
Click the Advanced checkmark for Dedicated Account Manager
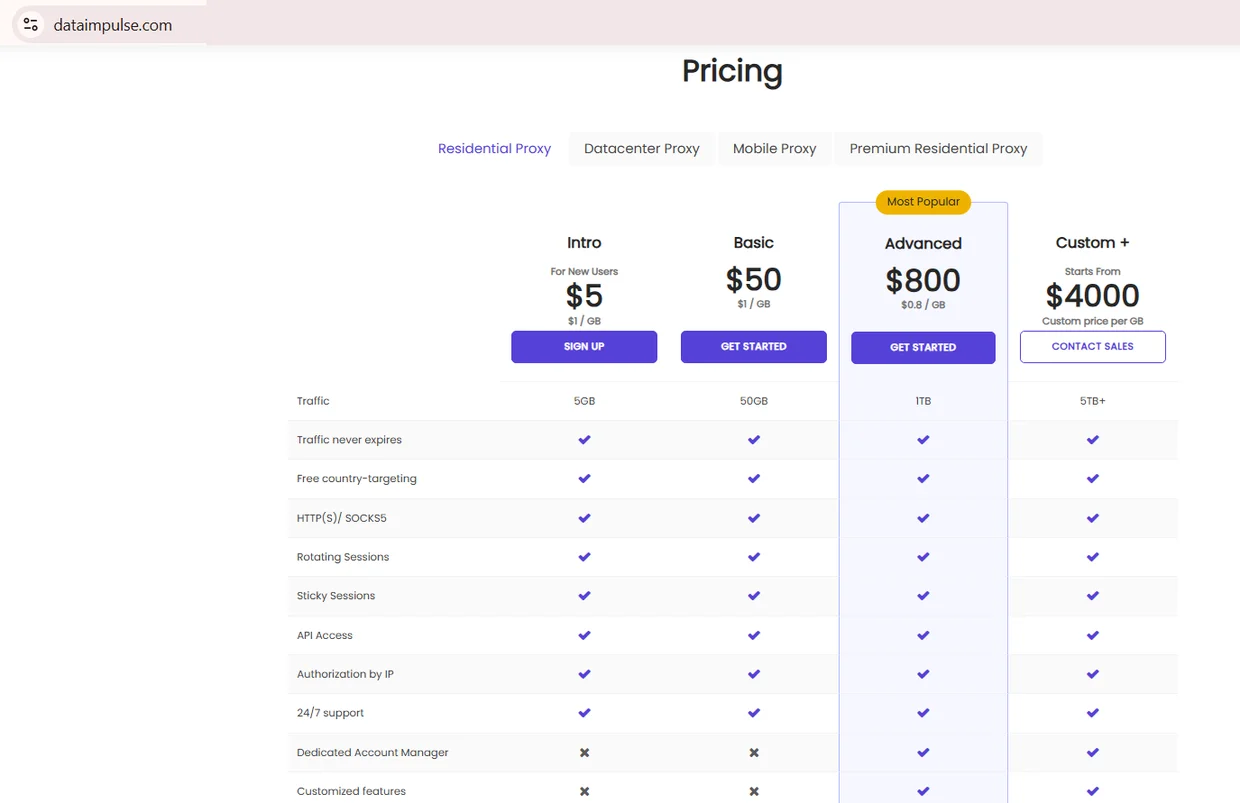[x=923, y=752]
